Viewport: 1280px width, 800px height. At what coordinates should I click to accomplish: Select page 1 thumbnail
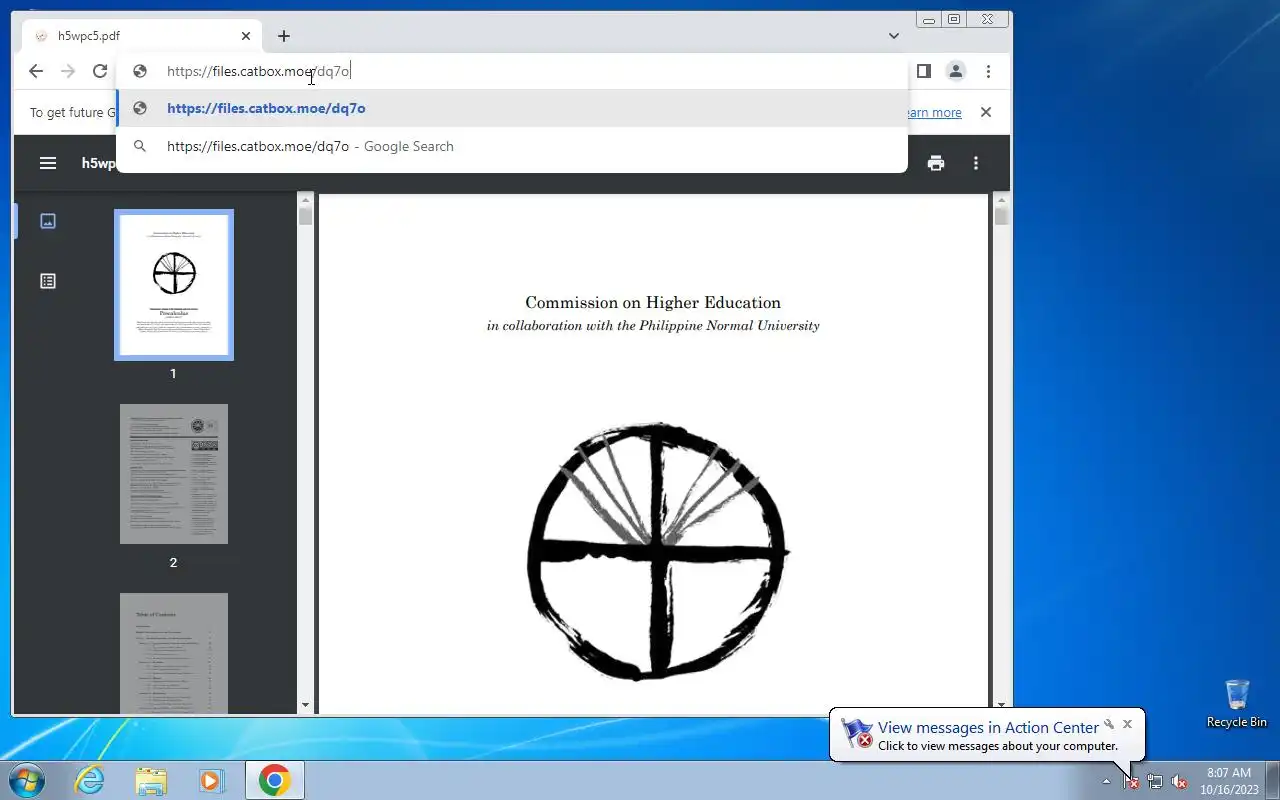tap(174, 285)
